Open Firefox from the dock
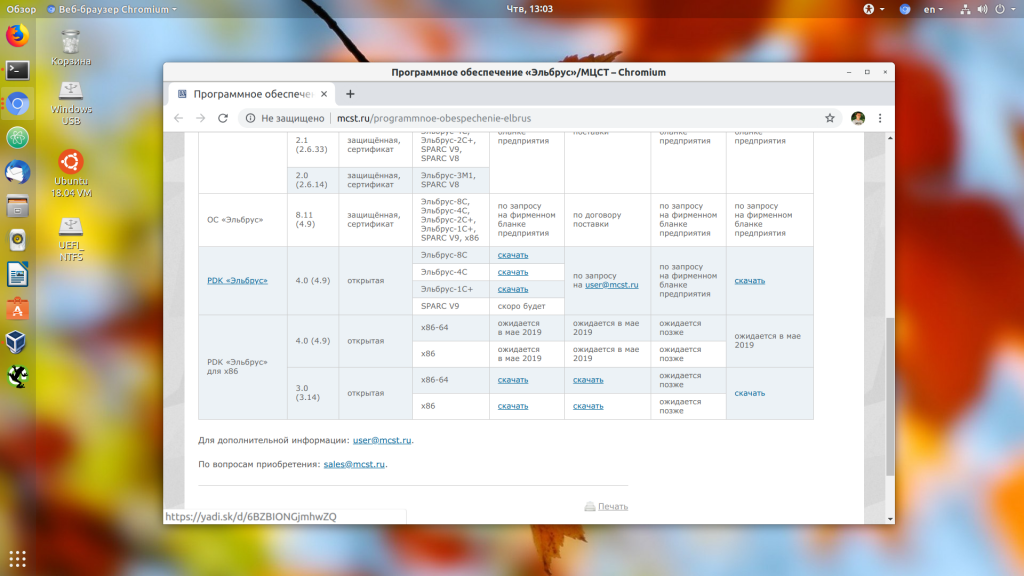Viewport: 1024px width, 576px height. [x=18, y=35]
